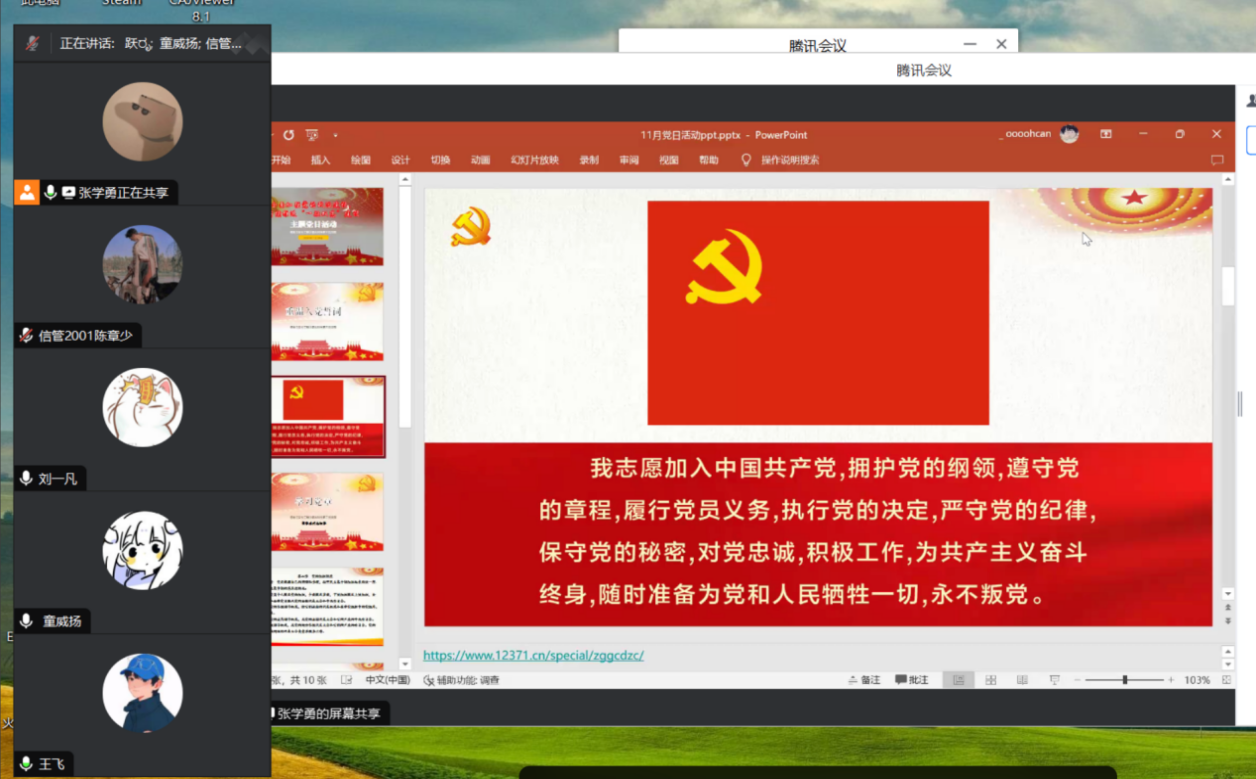The height and width of the screenshot is (779, 1256).
Task: Switch to Slide Sorter view icon
Action: [x=990, y=680]
